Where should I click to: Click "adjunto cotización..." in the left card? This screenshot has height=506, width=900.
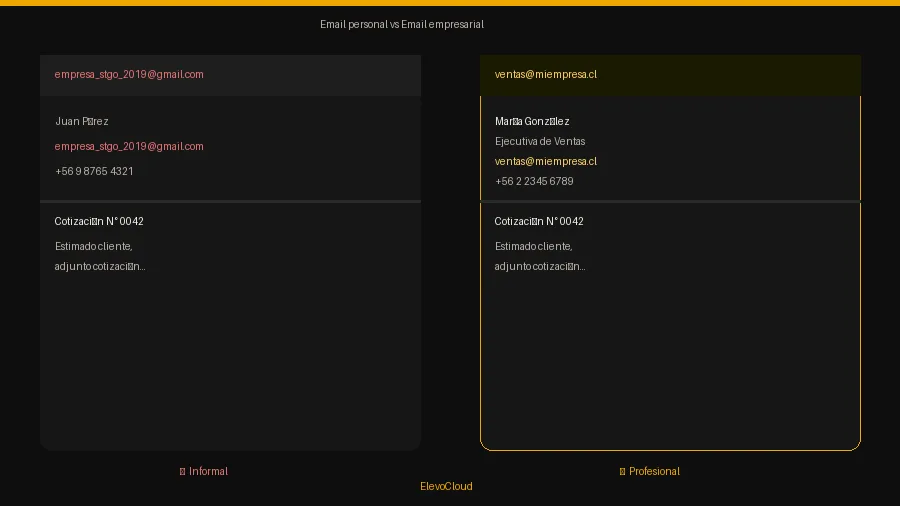click(x=100, y=267)
